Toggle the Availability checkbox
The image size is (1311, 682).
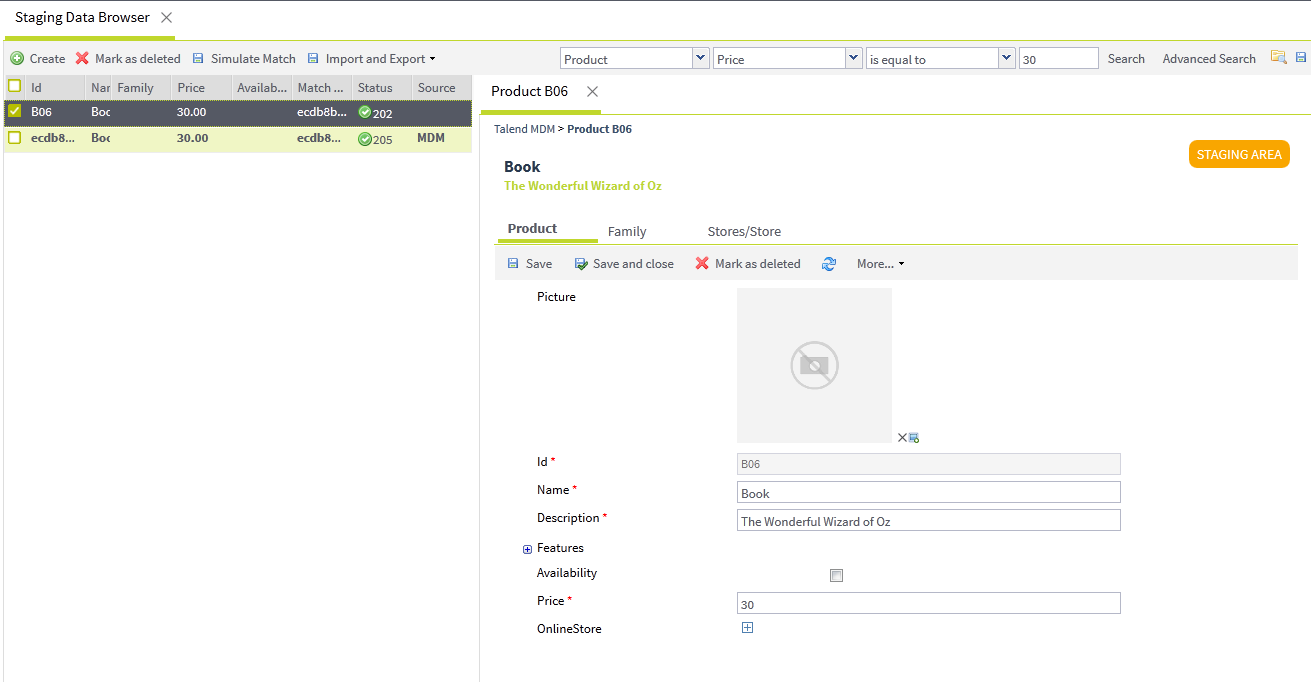coord(837,575)
